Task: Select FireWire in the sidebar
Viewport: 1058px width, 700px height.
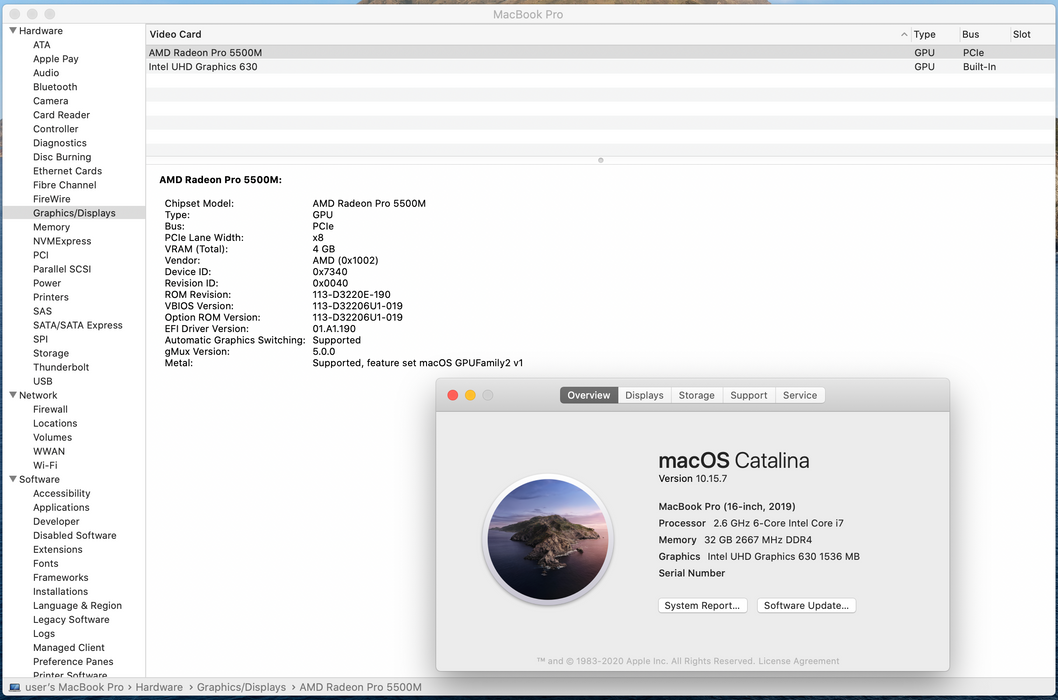Action: (52, 199)
